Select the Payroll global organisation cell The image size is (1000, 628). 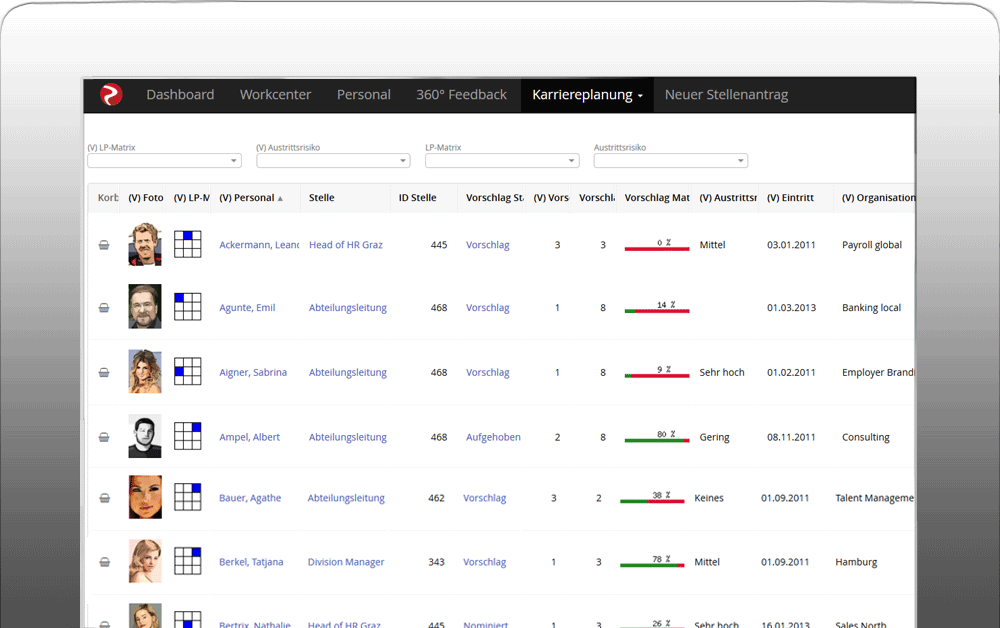click(871, 245)
